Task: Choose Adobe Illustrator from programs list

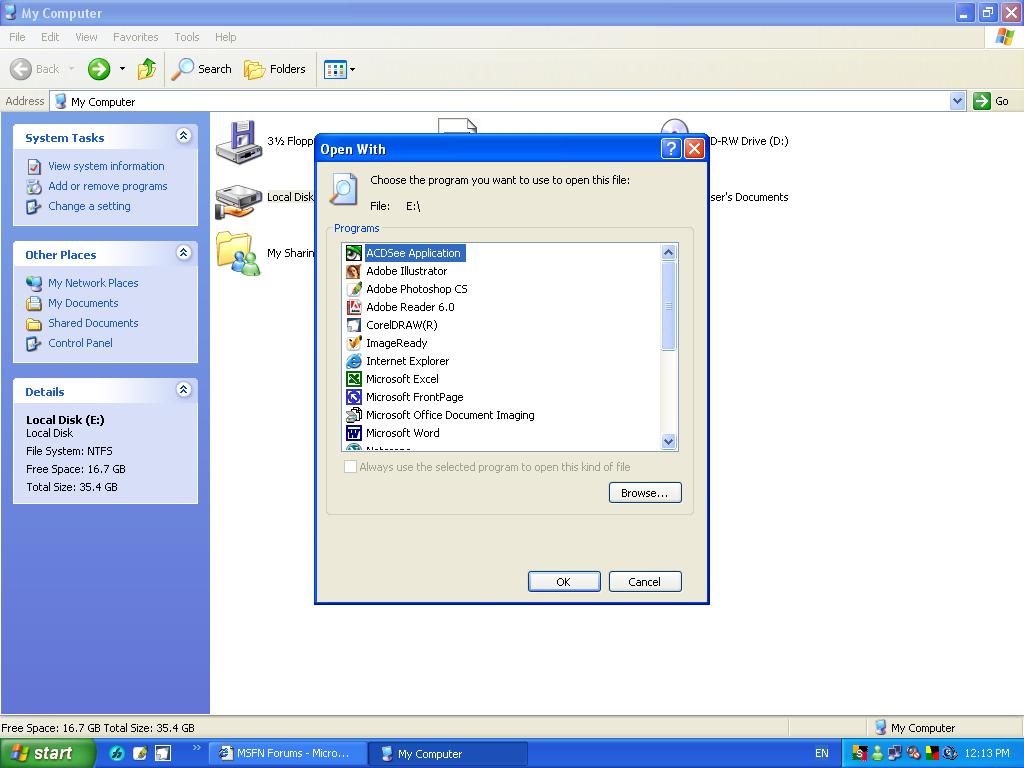Action: pyautogui.click(x=406, y=271)
